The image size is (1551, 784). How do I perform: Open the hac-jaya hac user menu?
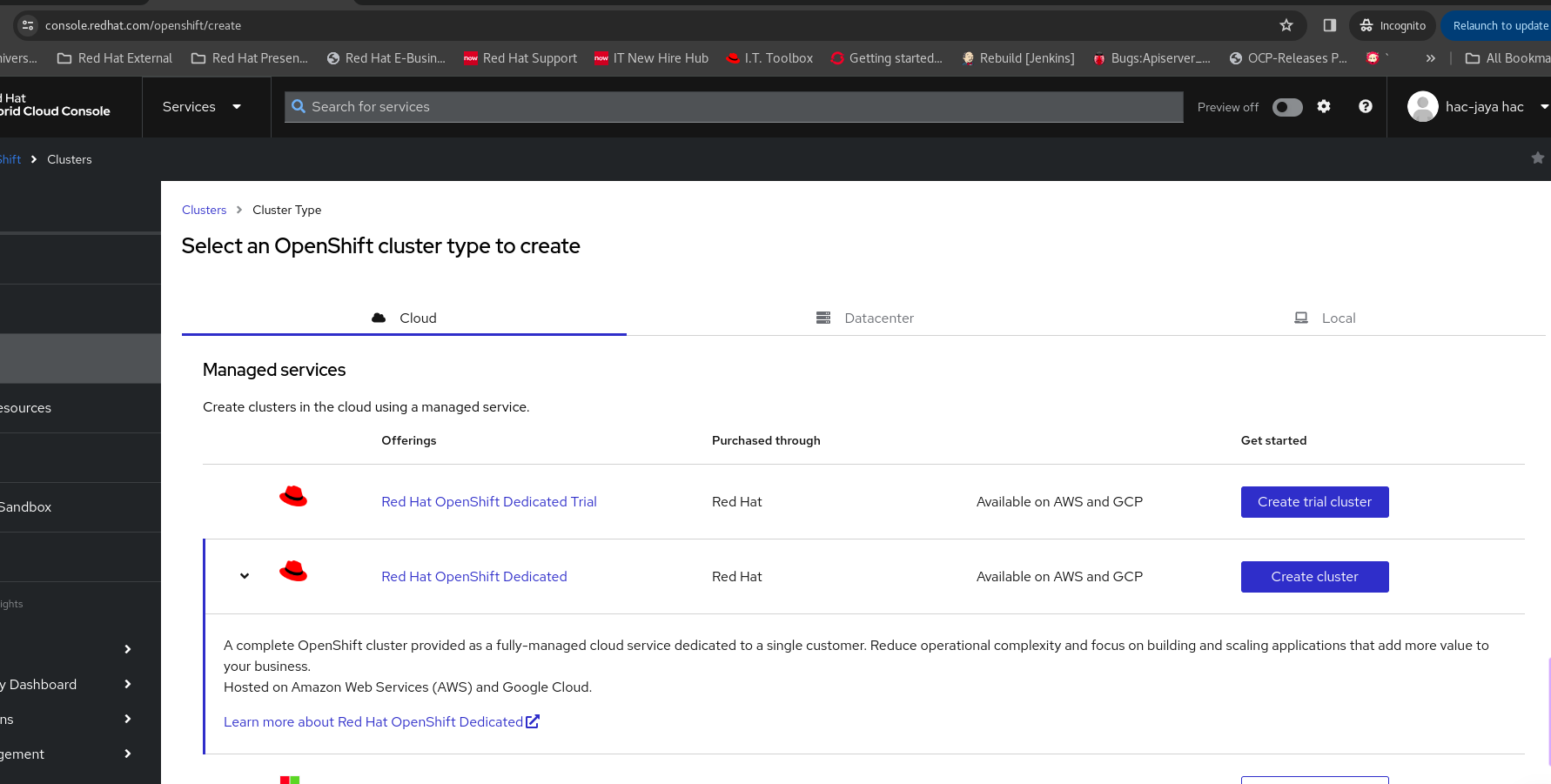click(x=1478, y=107)
